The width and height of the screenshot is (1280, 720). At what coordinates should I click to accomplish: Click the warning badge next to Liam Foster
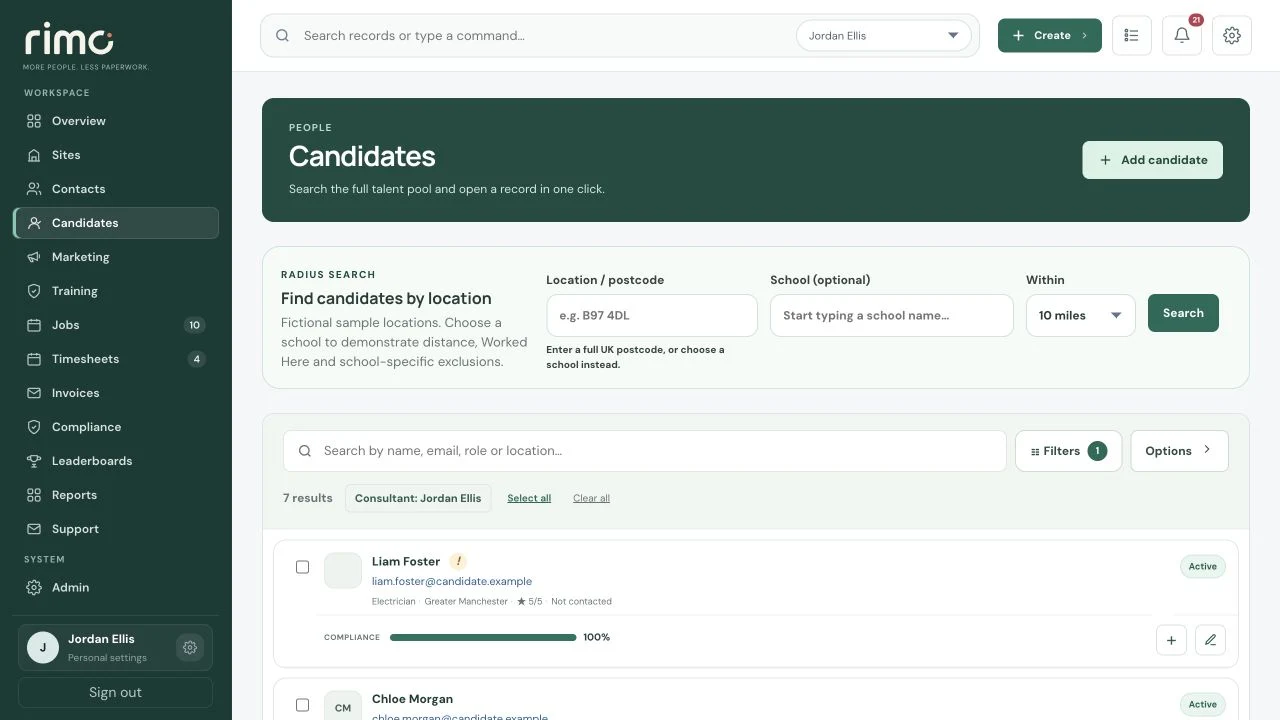[458, 561]
